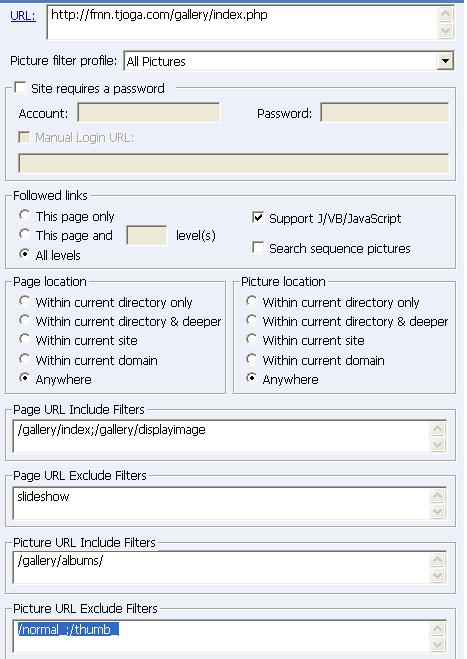This screenshot has height=659, width=467.
Task: Click scroll down arrow in Page URL Exclude Filters
Action: point(438,511)
